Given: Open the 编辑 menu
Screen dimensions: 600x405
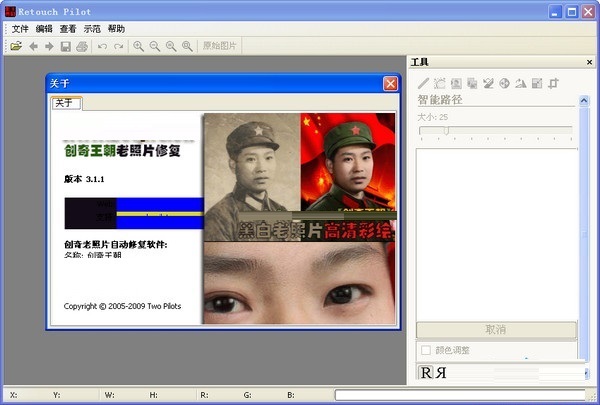Looking at the screenshot, I should tap(44, 29).
